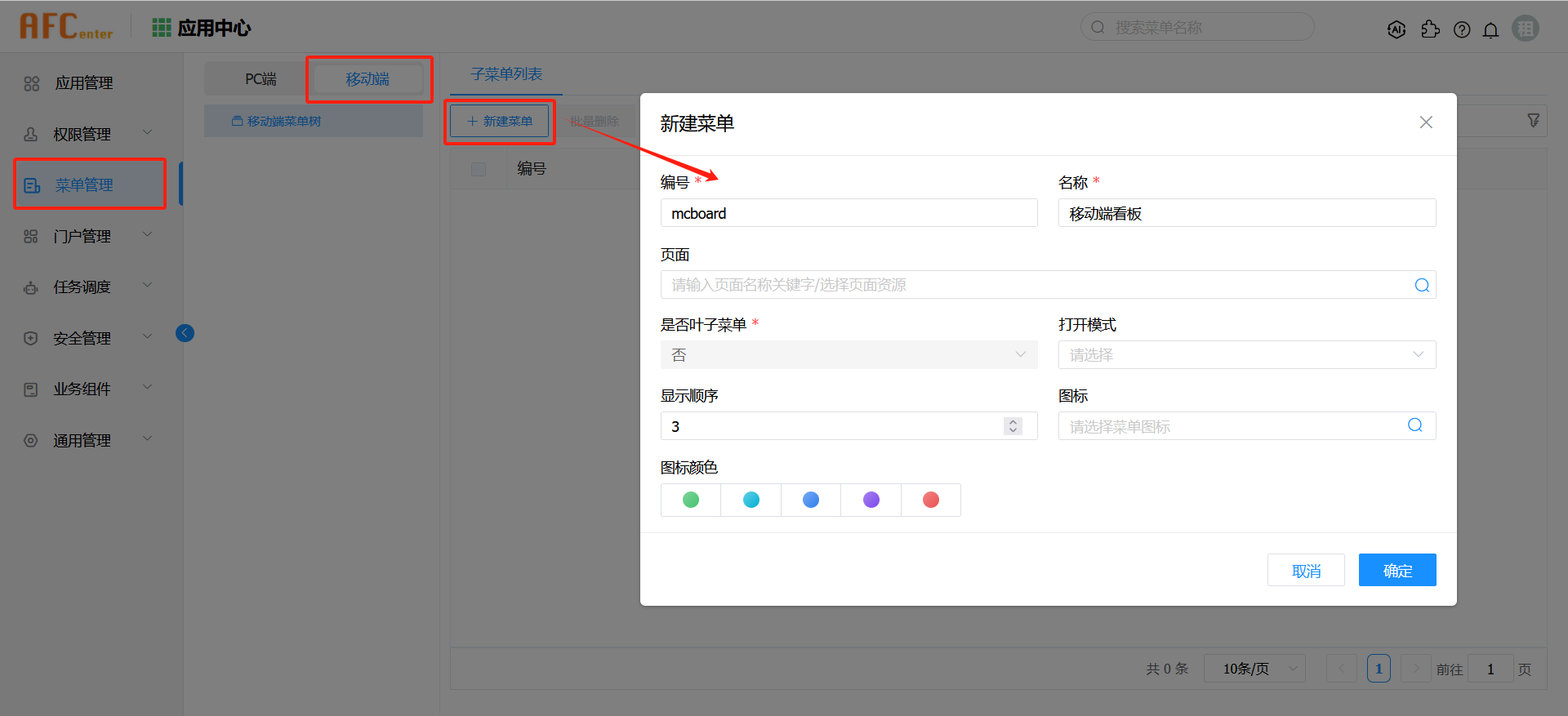1568x716 pixels.
Task: Open the 打开模式 dropdown
Action: coord(1246,355)
